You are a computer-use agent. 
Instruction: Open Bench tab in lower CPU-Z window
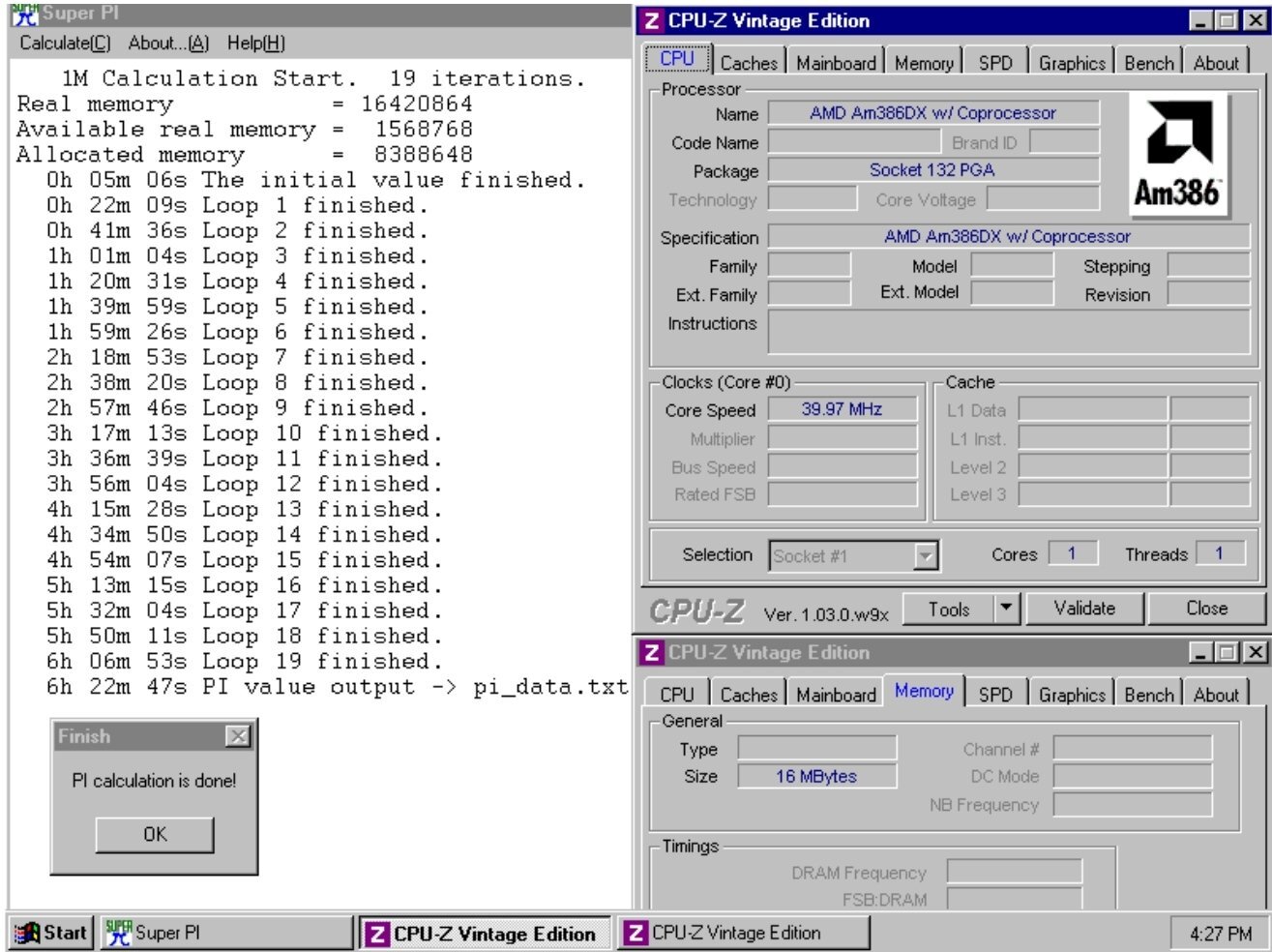point(1148,695)
